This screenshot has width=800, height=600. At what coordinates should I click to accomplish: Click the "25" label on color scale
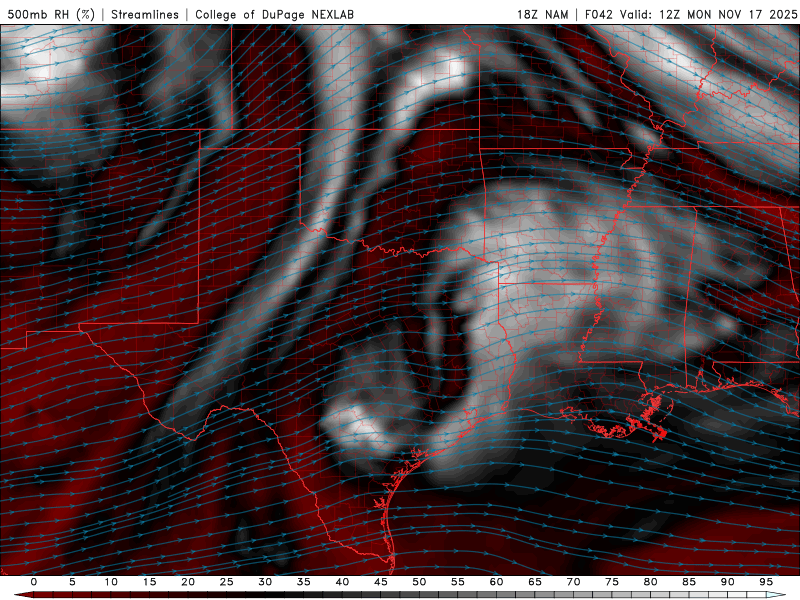pos(227,582)
